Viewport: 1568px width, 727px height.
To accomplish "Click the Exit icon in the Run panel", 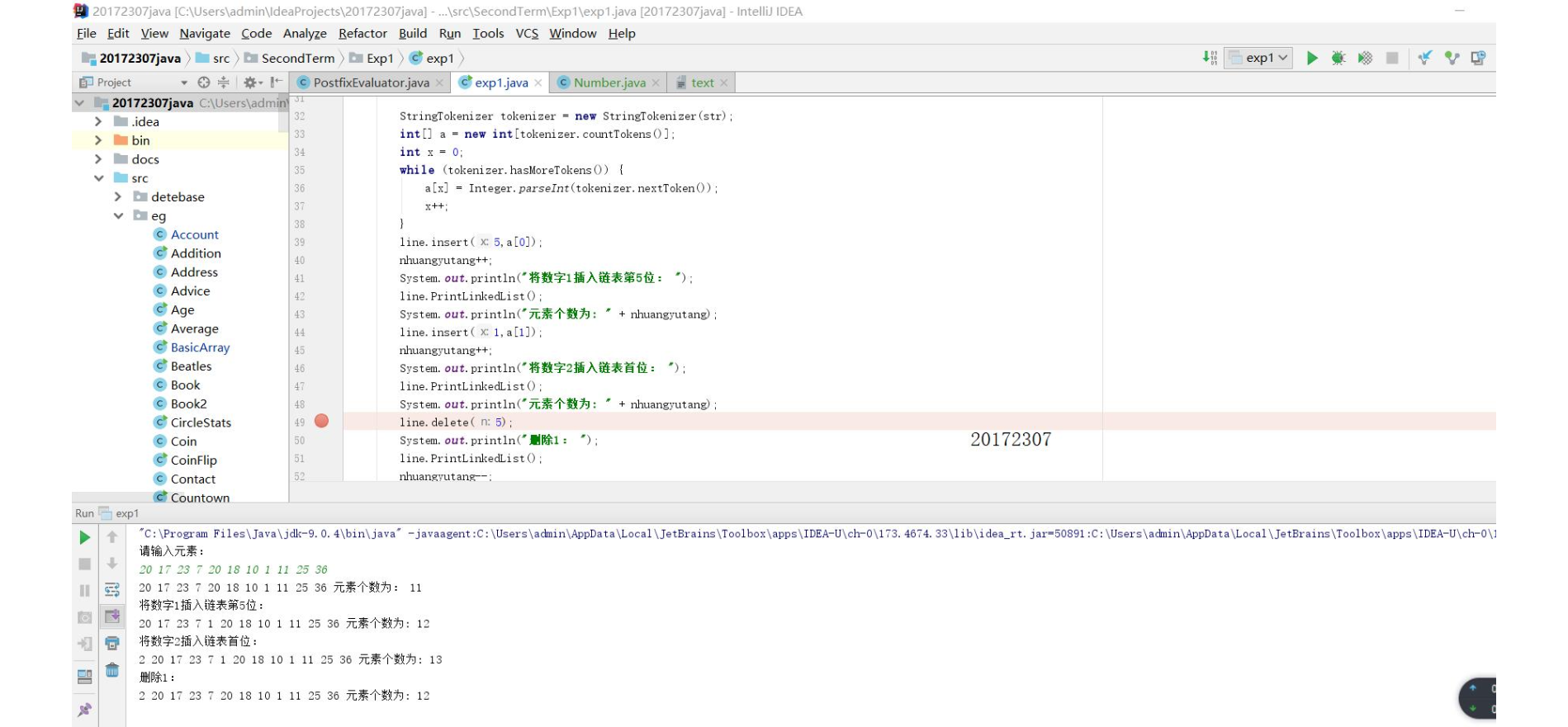I will click(x=84, y=644).
